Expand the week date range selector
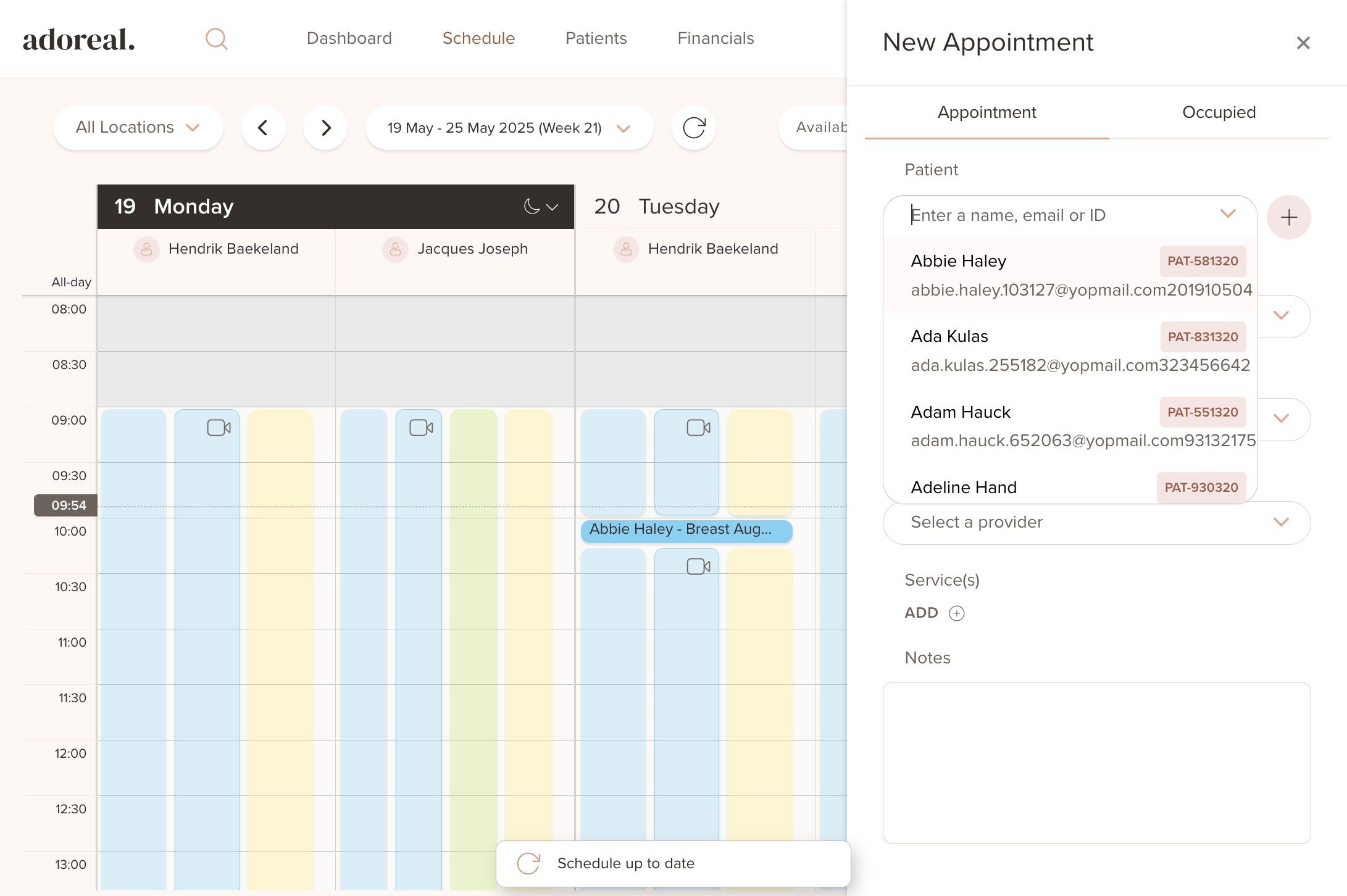Screen dimensions: 1347x896 pyautogui.click(x=509, y=128)
